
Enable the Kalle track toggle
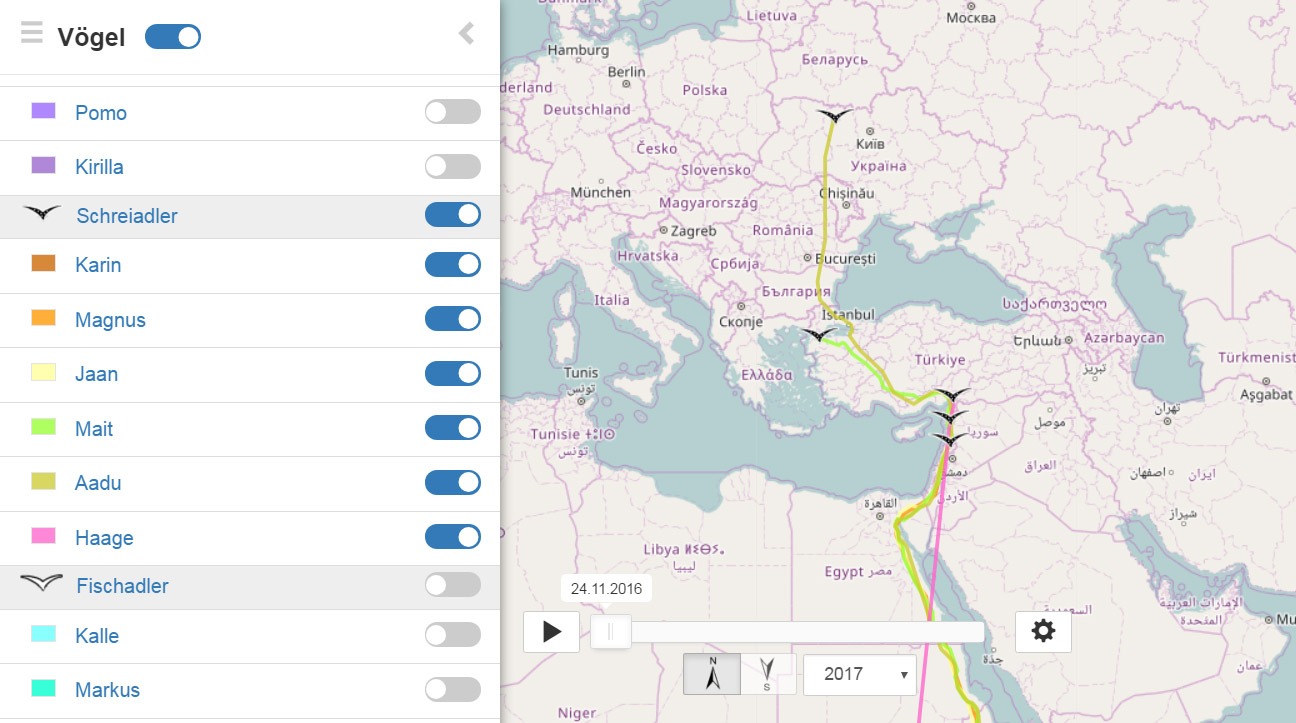[452, 634]
